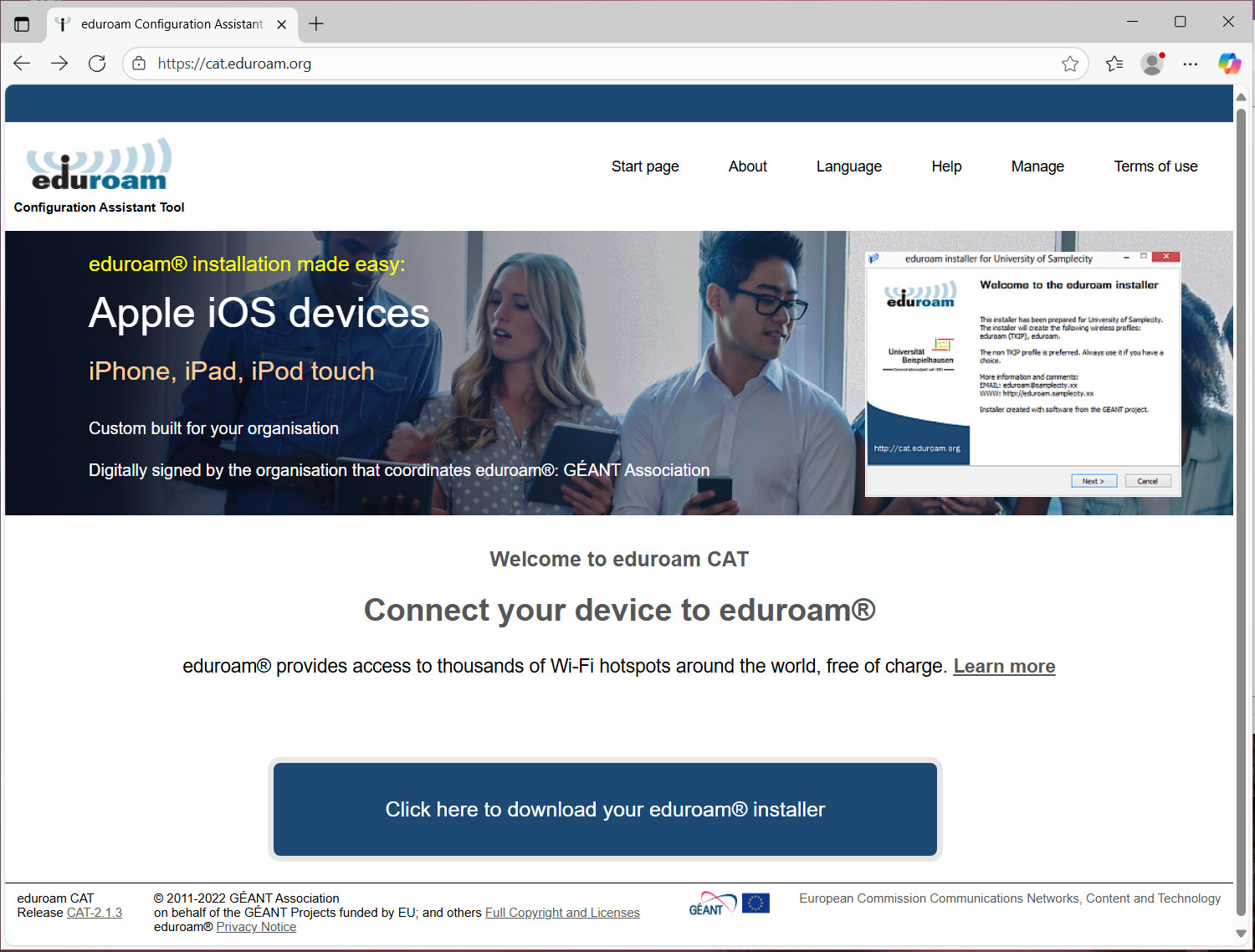Image resolution: width=1255 pixels, height=952 pixels.
Task: Click the eduroam logo
Action: pos(99,164)
